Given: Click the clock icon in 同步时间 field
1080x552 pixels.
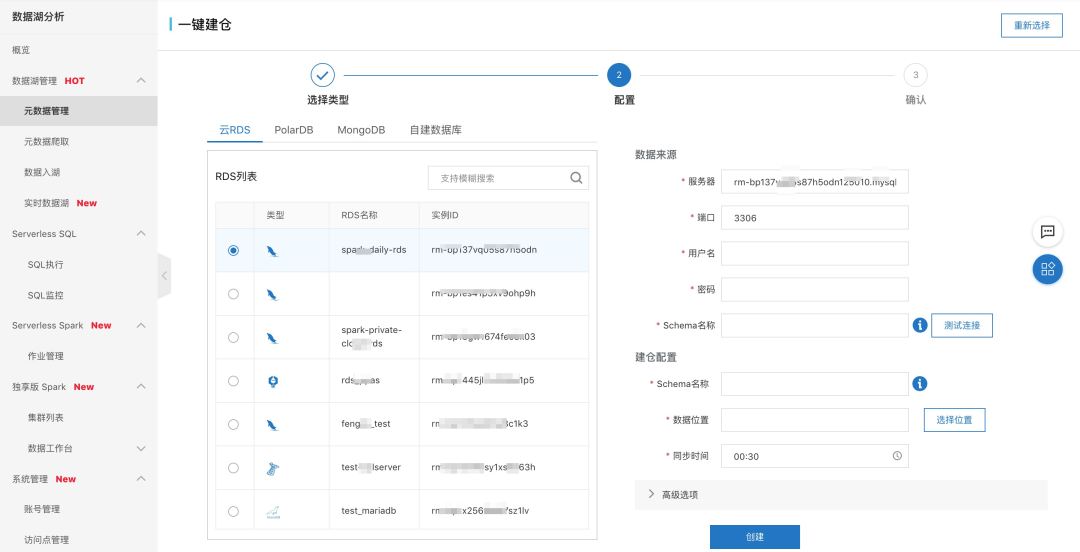Looking at the screenshot, I should (x=897, y=455).
